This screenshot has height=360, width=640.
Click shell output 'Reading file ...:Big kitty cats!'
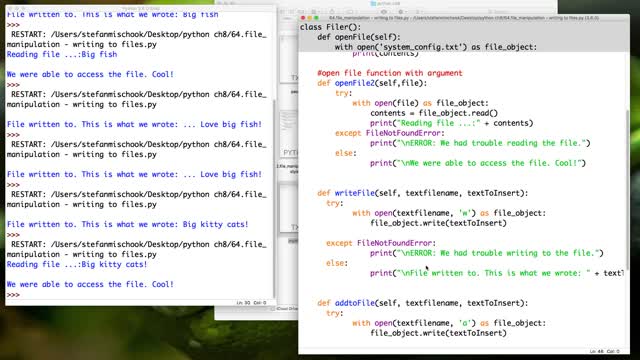coord(77,264)
